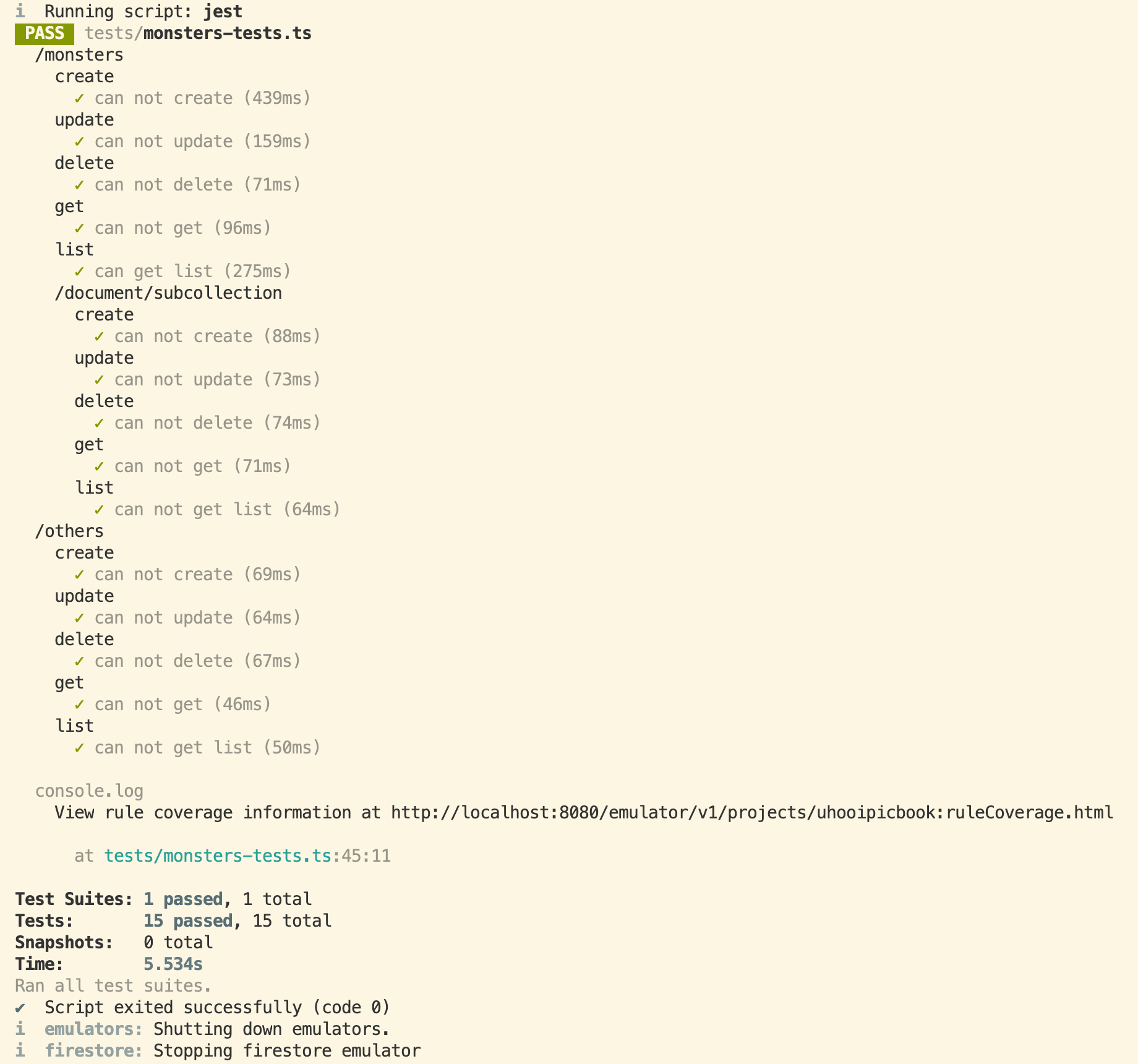This screenshot has height=1064, width=1138.
Task: Select 'can not create (69ms)' result
Action: (198, 575)
